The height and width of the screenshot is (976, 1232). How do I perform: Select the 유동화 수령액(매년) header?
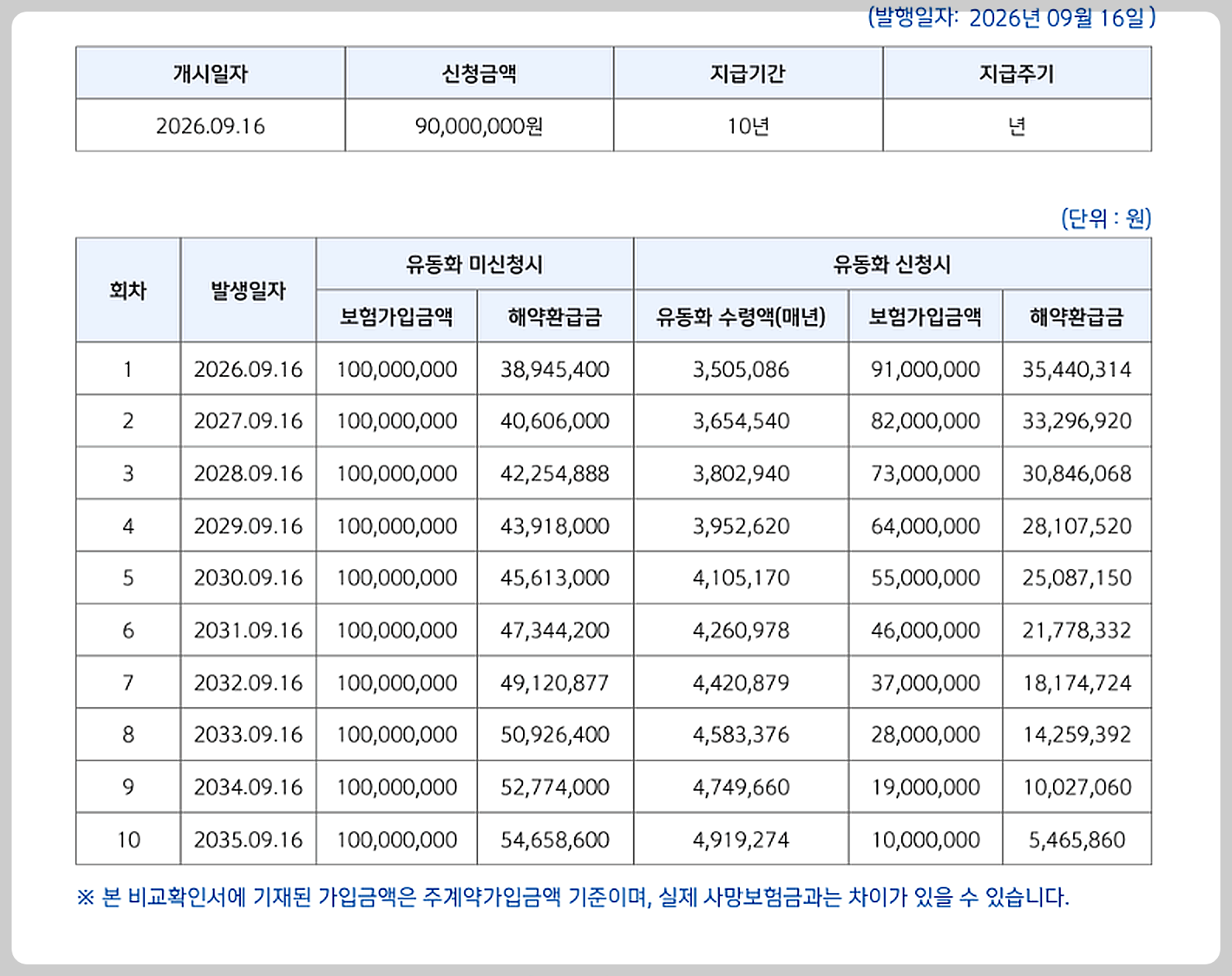click(x=741, y=316)
